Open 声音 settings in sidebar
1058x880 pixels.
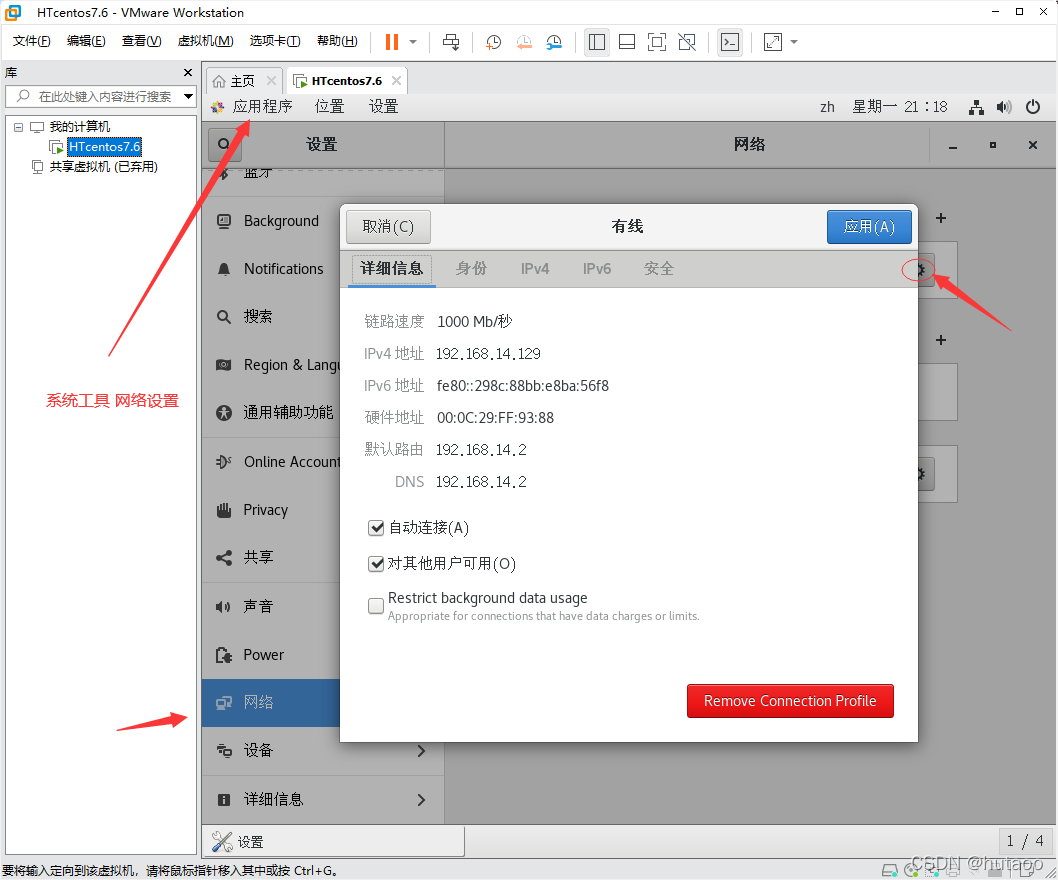click(270, 607)
